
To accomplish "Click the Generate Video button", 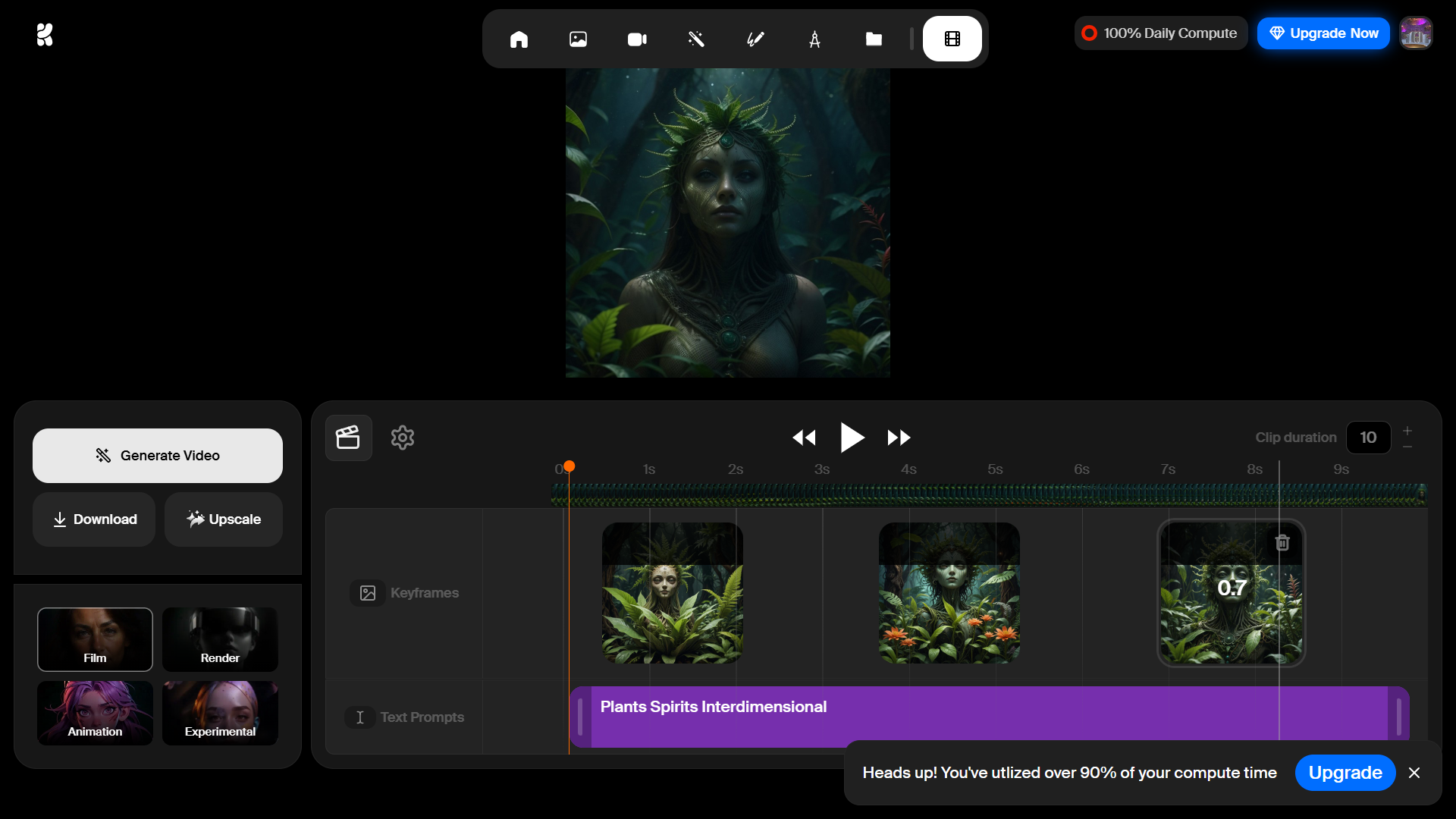I will point(158,456).
